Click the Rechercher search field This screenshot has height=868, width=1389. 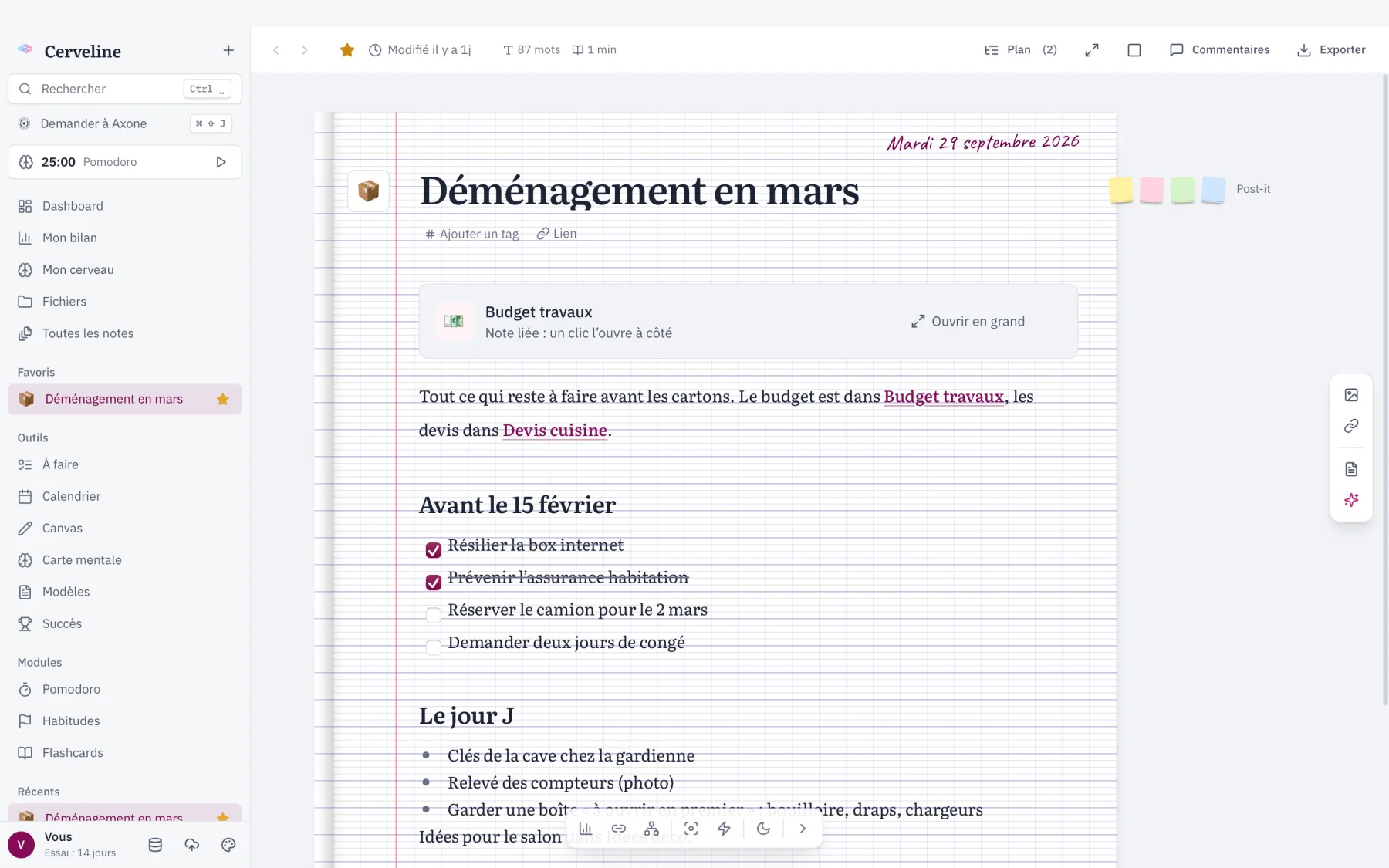[x=125, y=89]
